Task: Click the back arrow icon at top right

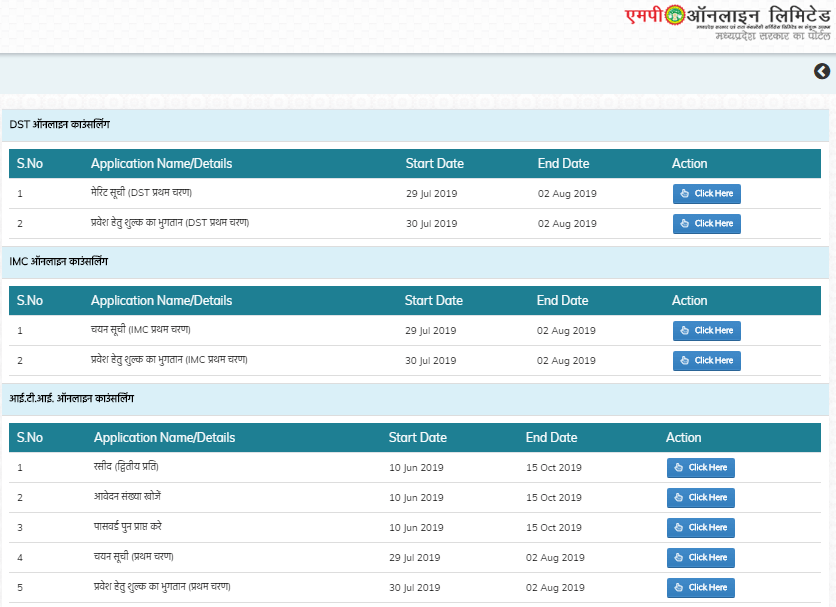Action: (822, 71)
